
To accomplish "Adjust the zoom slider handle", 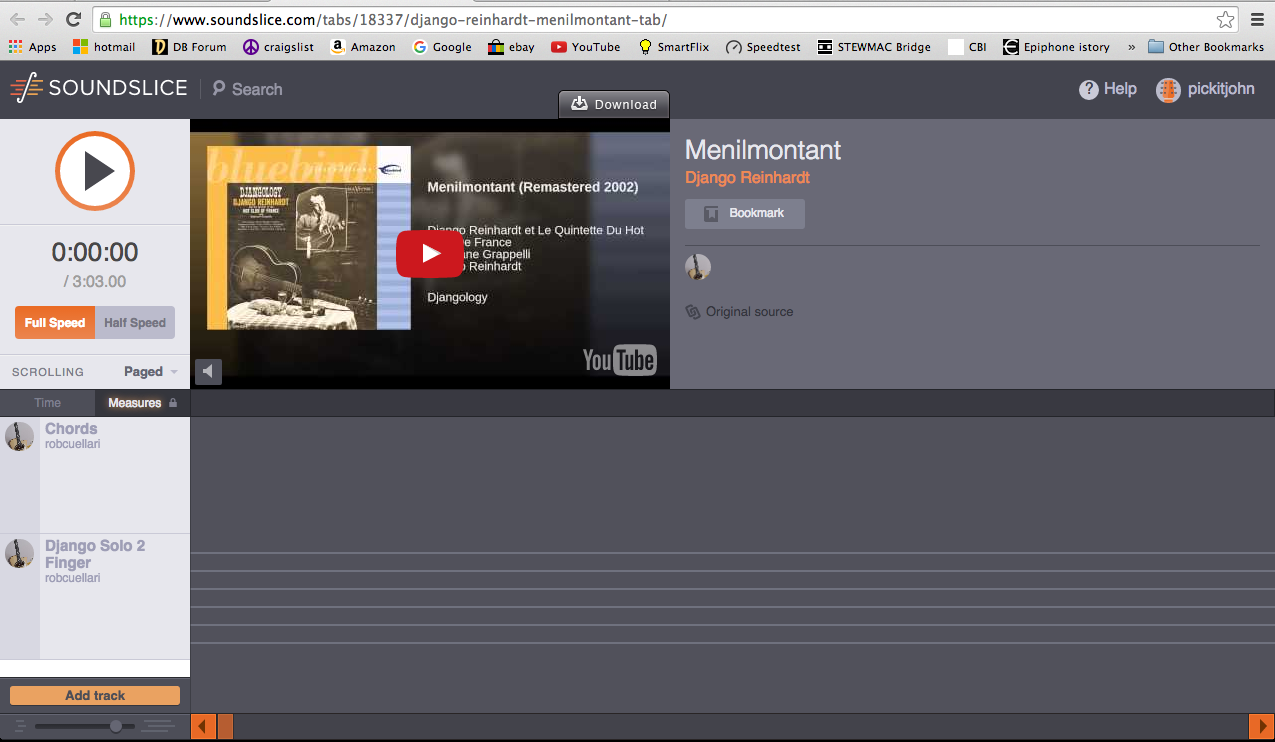I will pyautogui.click(x=116, y=726).
